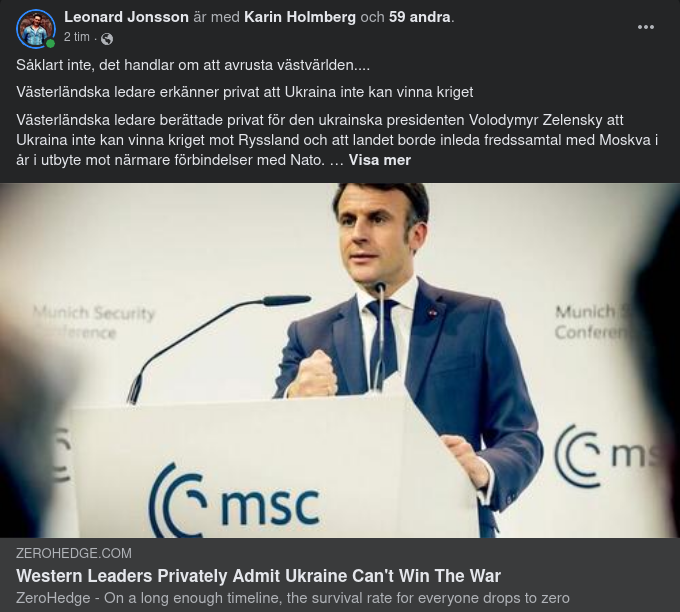Click the "Såklart inte" opening post line
Image resolution: width=680 pixels, height=612 pixels.
193,65
